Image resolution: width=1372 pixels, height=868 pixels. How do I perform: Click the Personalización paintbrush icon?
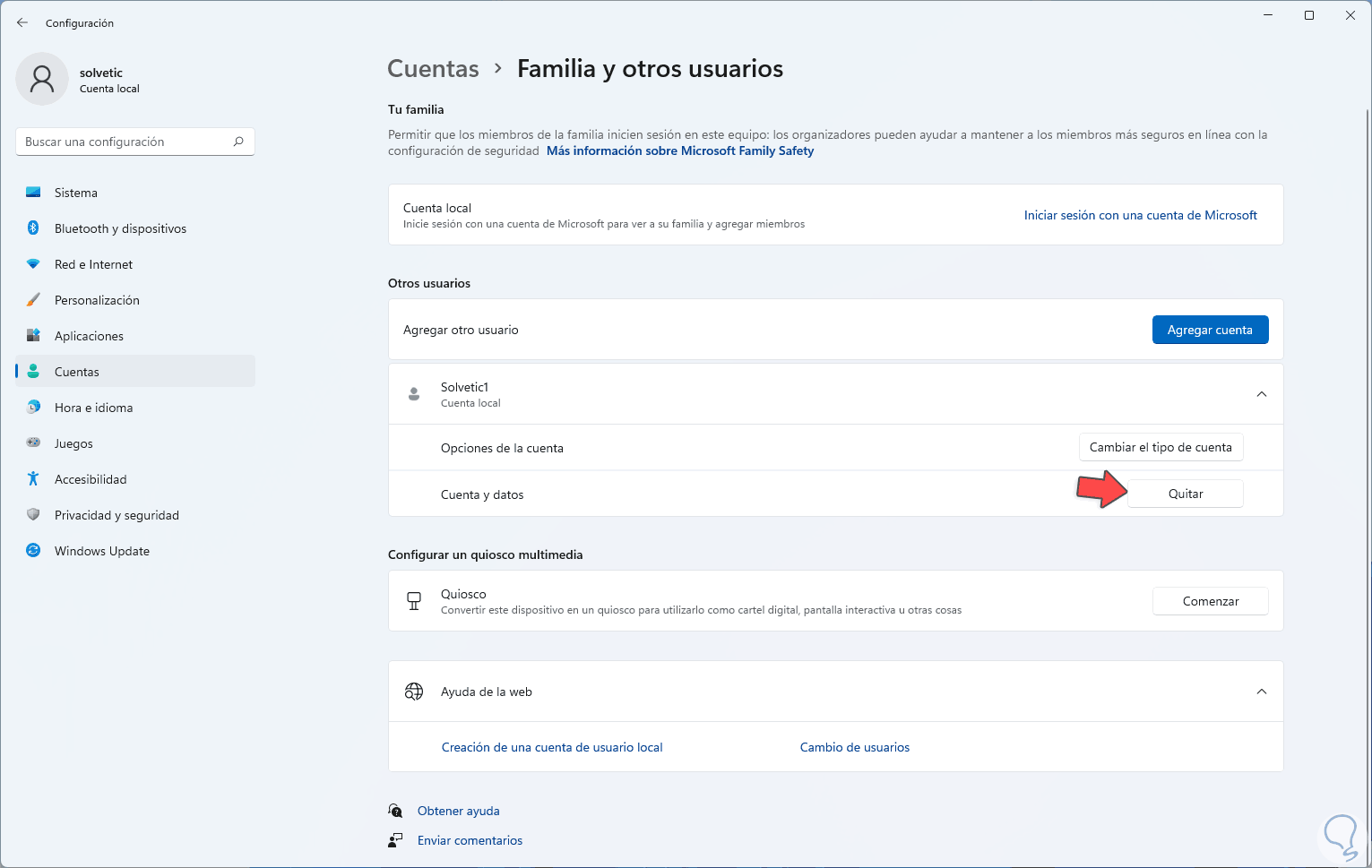tap(33, 300)
